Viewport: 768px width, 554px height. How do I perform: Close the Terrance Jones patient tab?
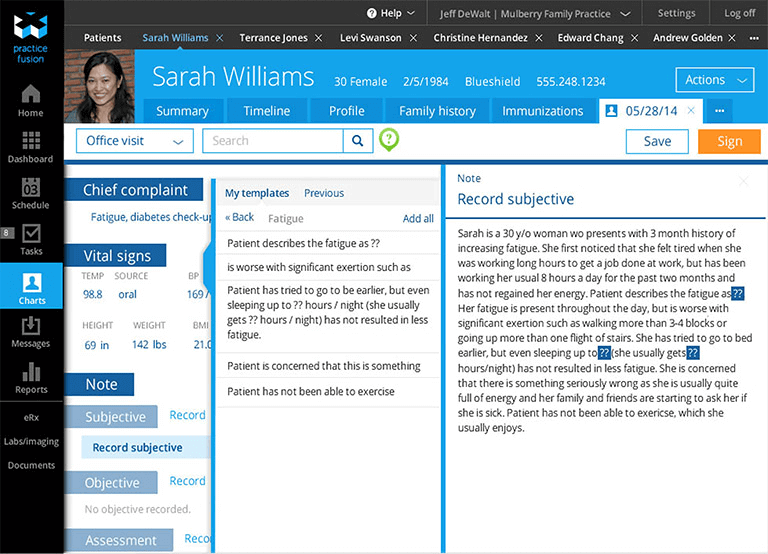(318, 38)
